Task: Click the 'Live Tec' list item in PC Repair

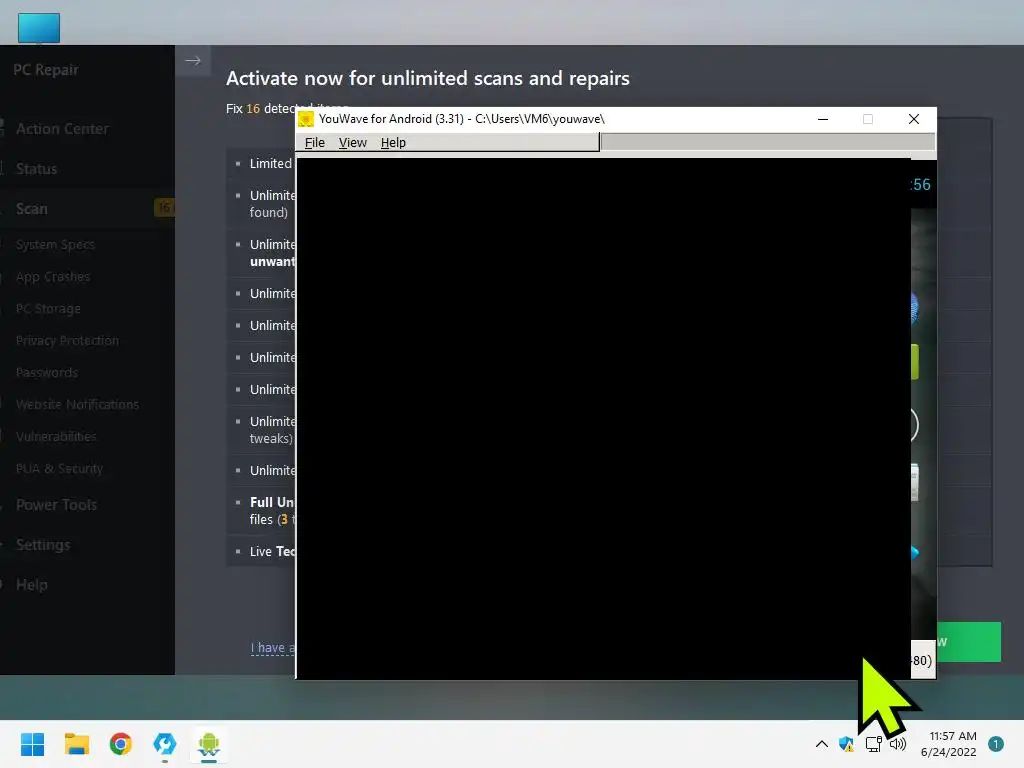Action: point(272,551)
